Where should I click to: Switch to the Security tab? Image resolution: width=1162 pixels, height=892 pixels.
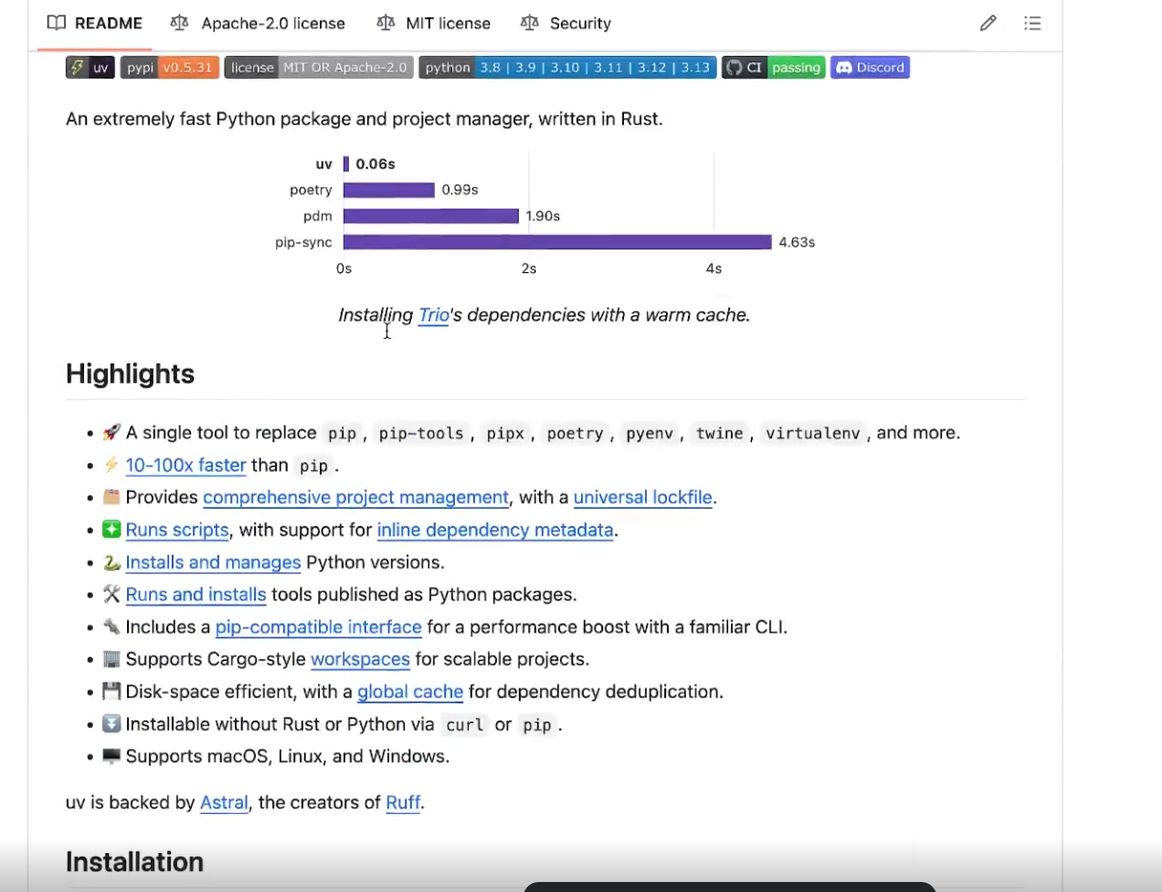[566, 24]
